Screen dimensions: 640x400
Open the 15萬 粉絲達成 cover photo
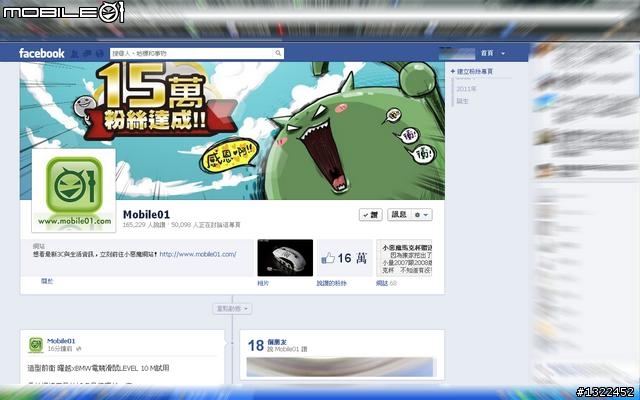click(233, 131)
